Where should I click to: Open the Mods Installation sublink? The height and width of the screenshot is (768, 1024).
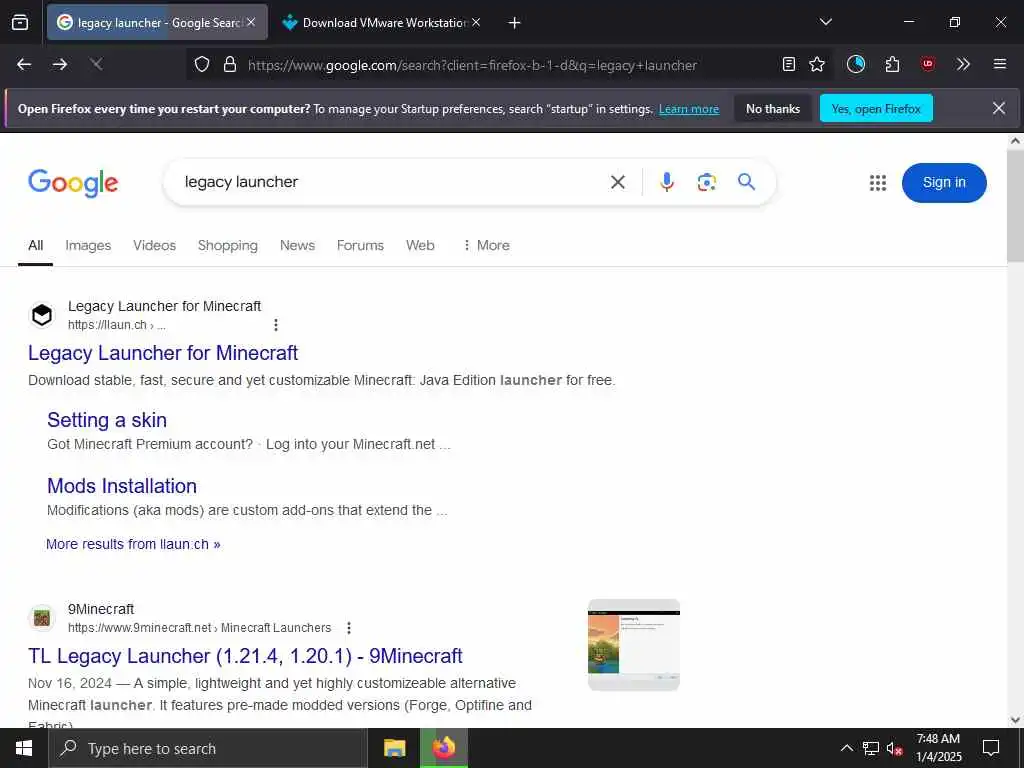(122, 486)
